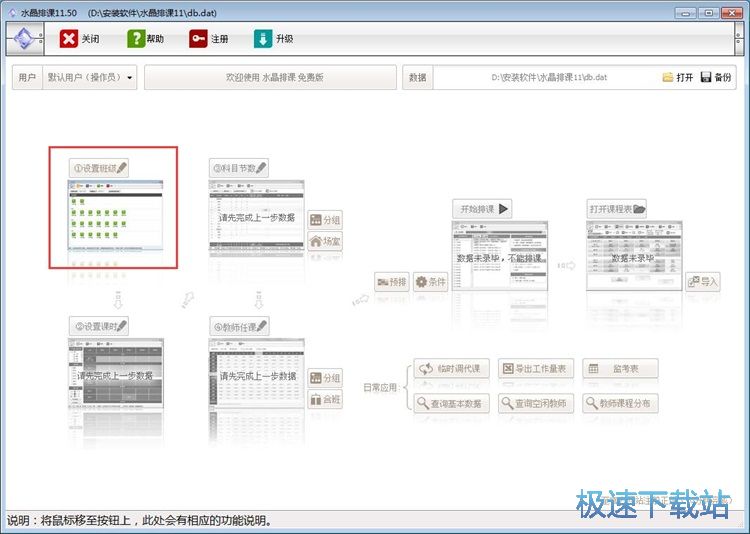750x534 pixels.
Task: Open the 默认用户（操作员） user dropdown
Action: coord(89,78)
